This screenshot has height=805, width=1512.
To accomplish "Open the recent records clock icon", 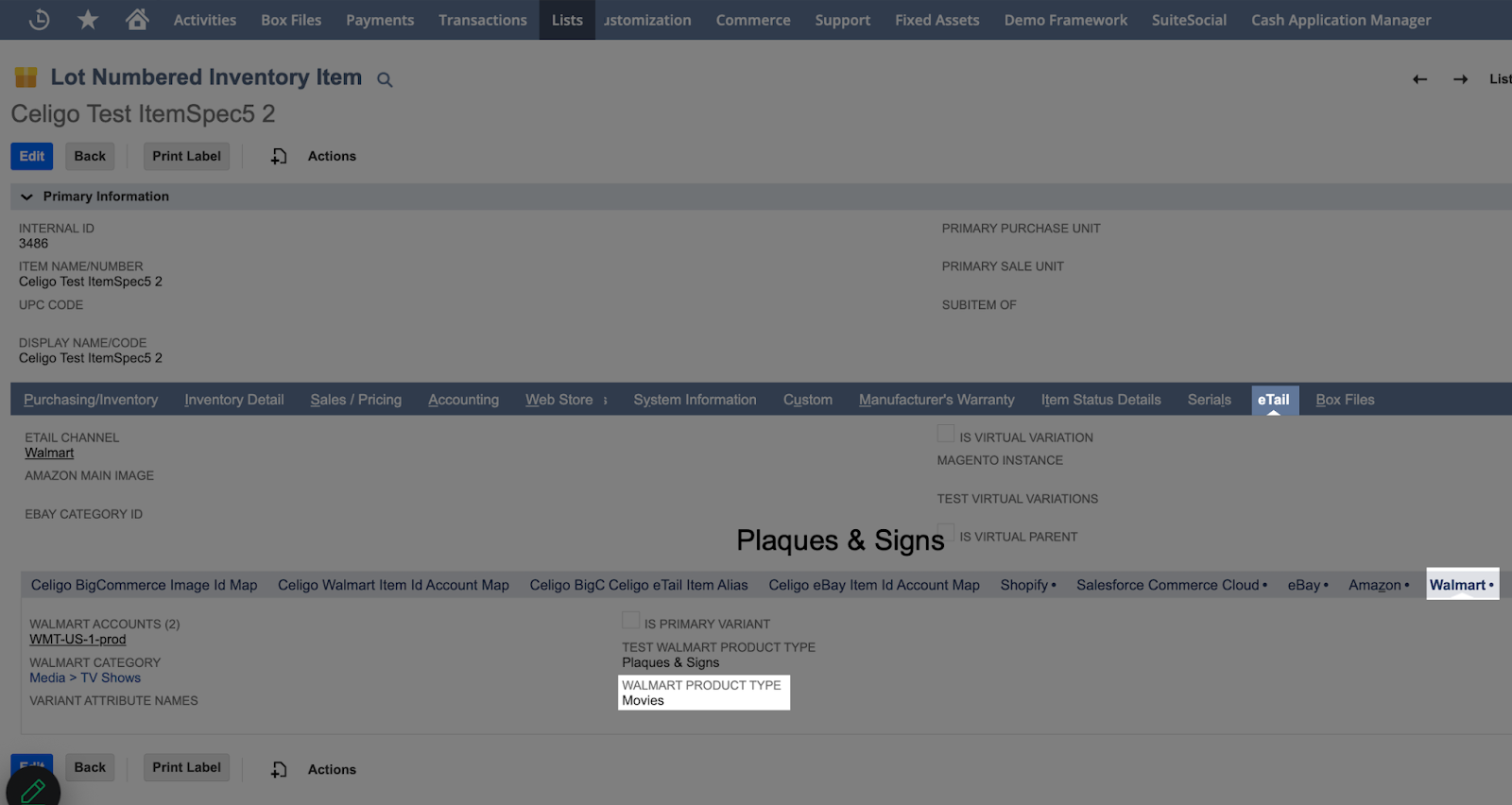I will [39, 19].
